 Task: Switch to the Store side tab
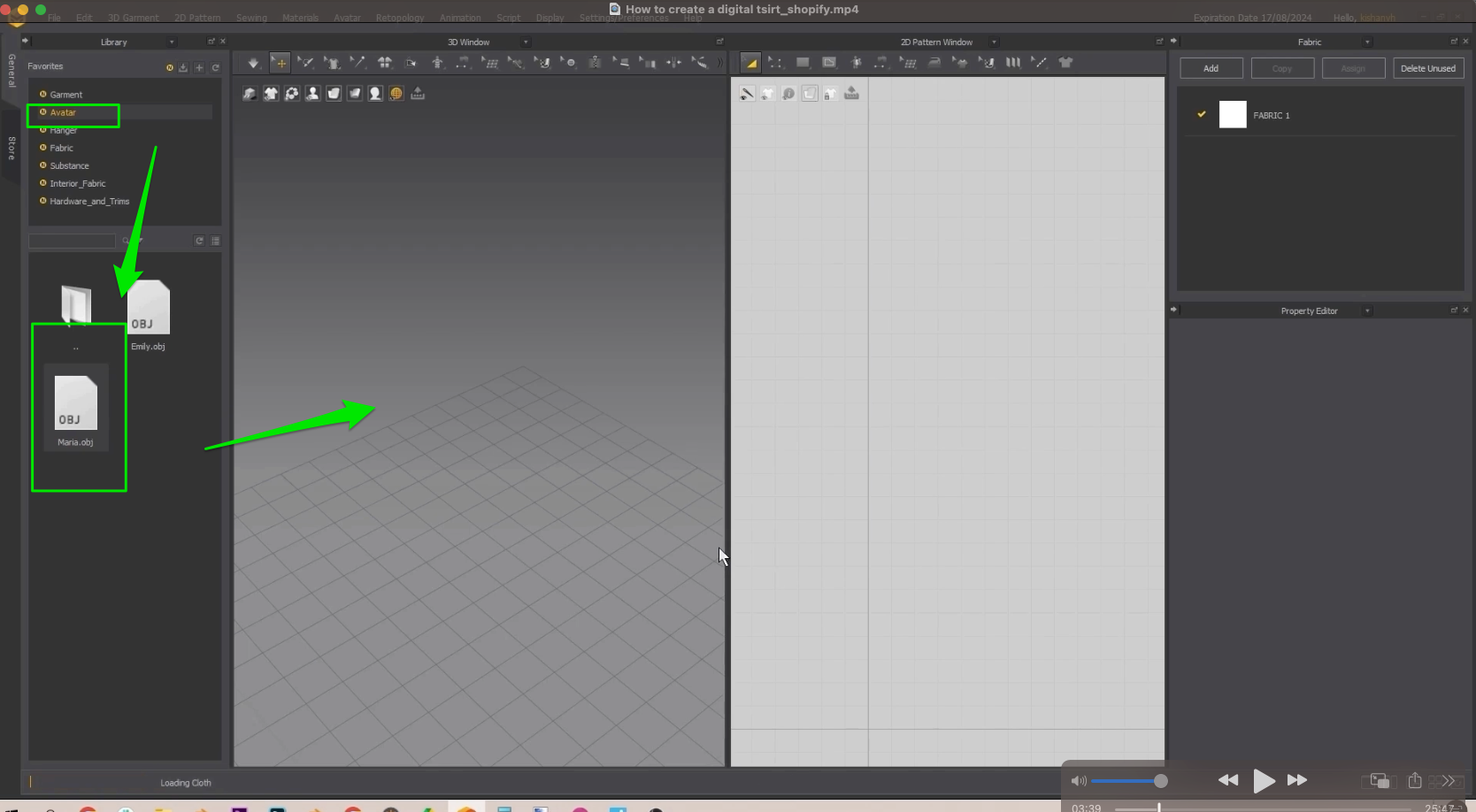point(12,149)
